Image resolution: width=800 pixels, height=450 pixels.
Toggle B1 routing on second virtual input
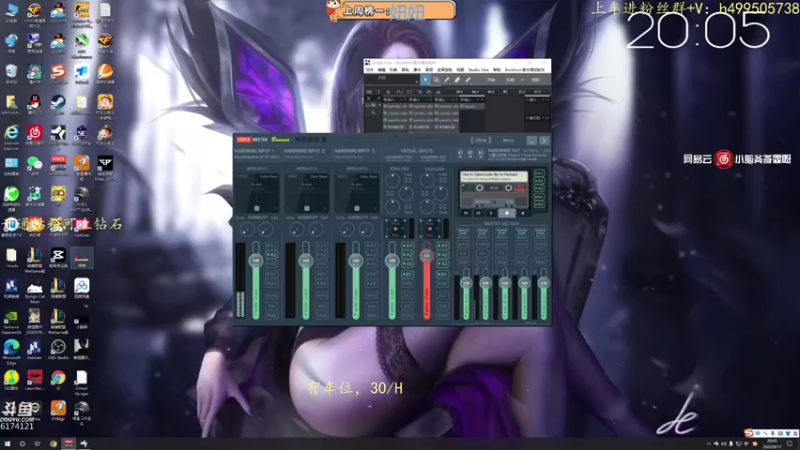pyautogui.click(x=442, y=274)
